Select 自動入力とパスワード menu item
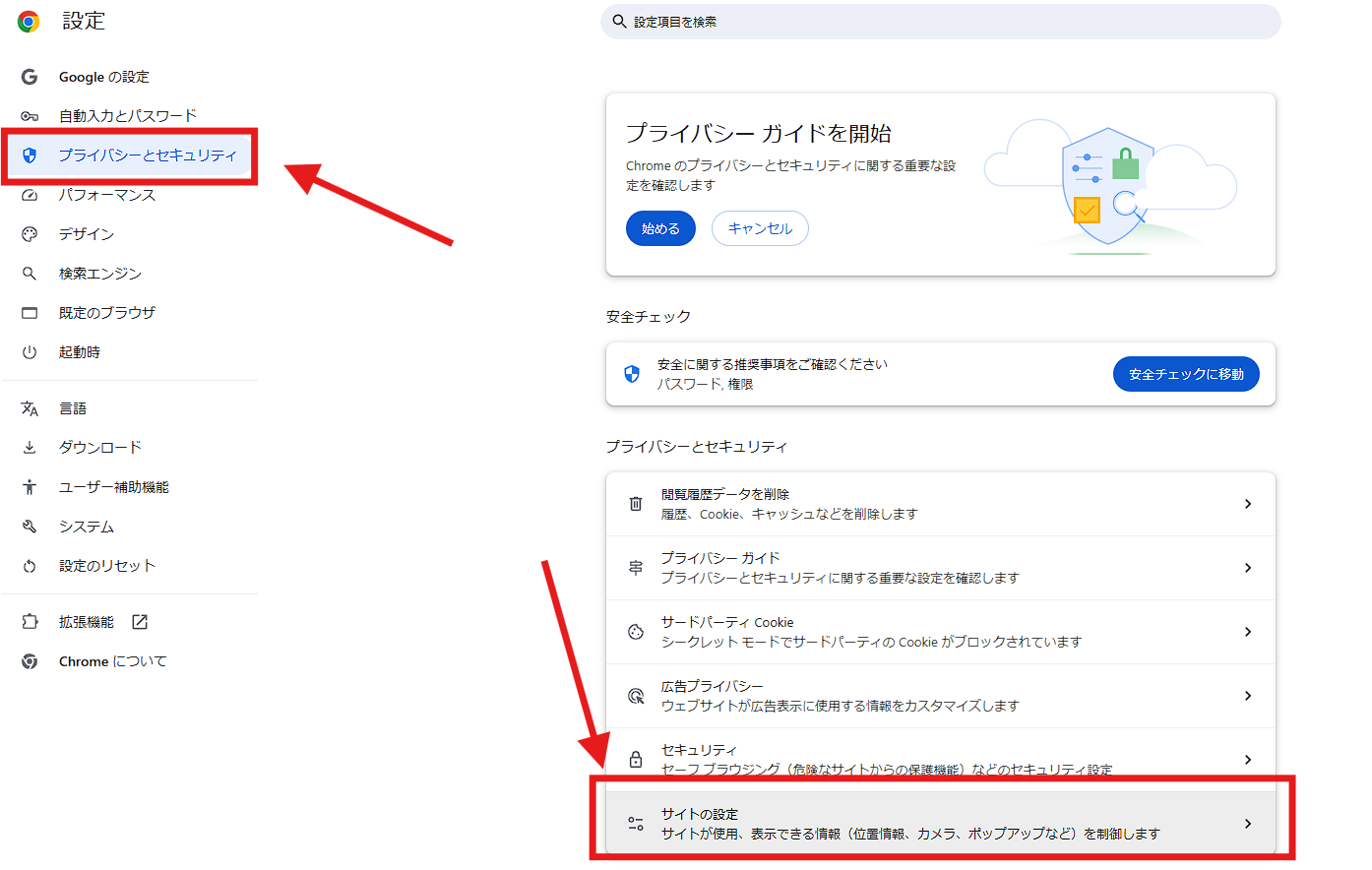The height and width of the screenshot is (870, 1372). pos(128,116)
